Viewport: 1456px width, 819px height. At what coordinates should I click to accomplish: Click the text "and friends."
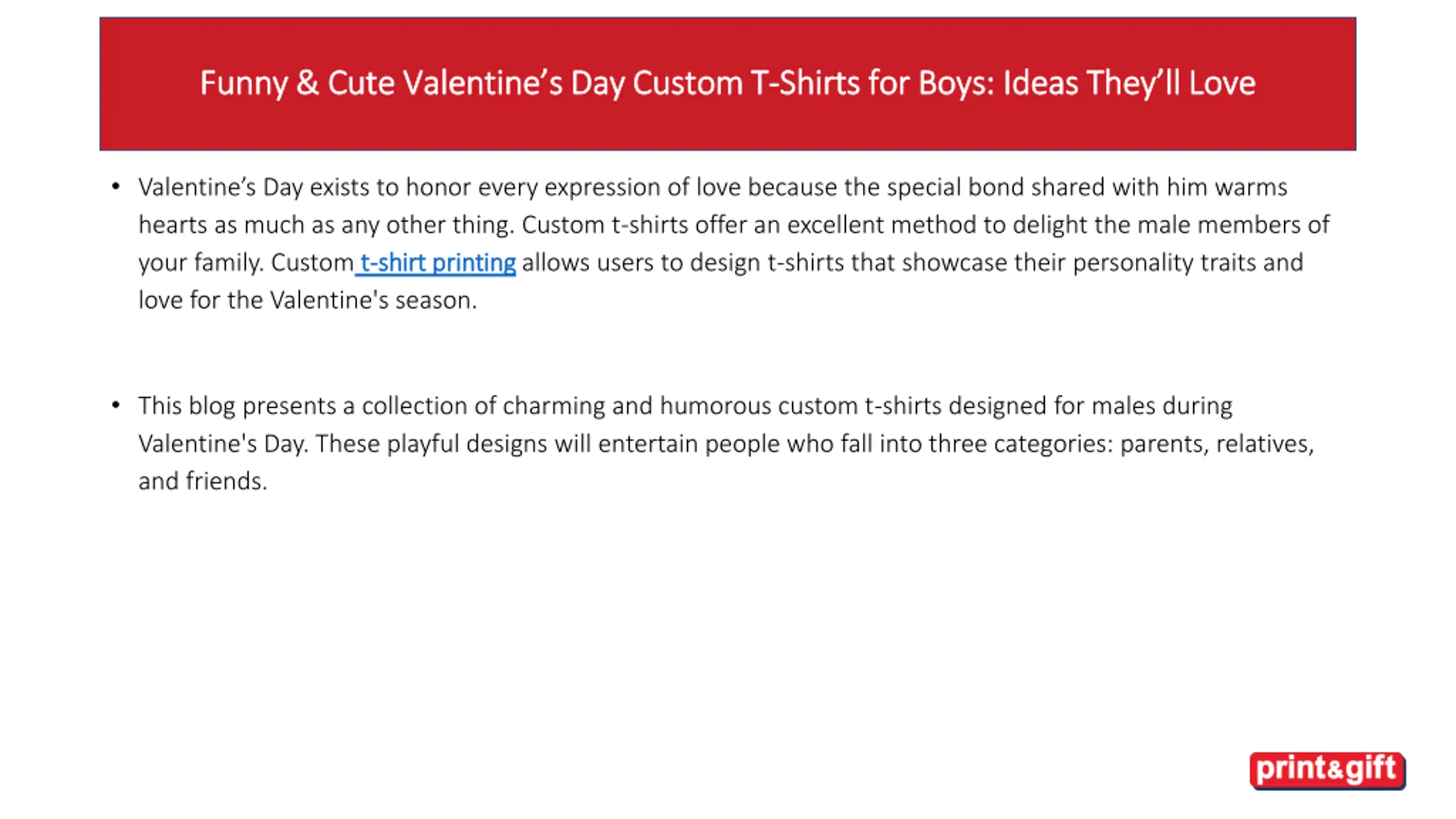pyautogui.click(x=202, y=481)
